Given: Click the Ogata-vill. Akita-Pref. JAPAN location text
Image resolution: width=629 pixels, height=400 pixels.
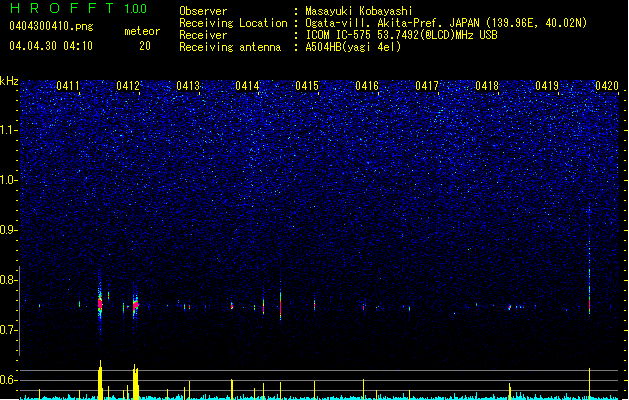Looking at the screenshot, I should (446, 23).
